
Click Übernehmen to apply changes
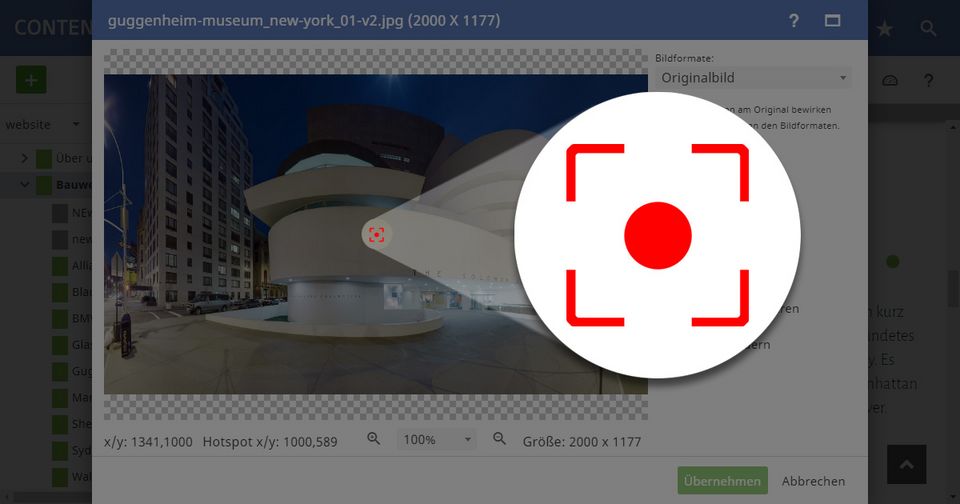tap(722, 481)
